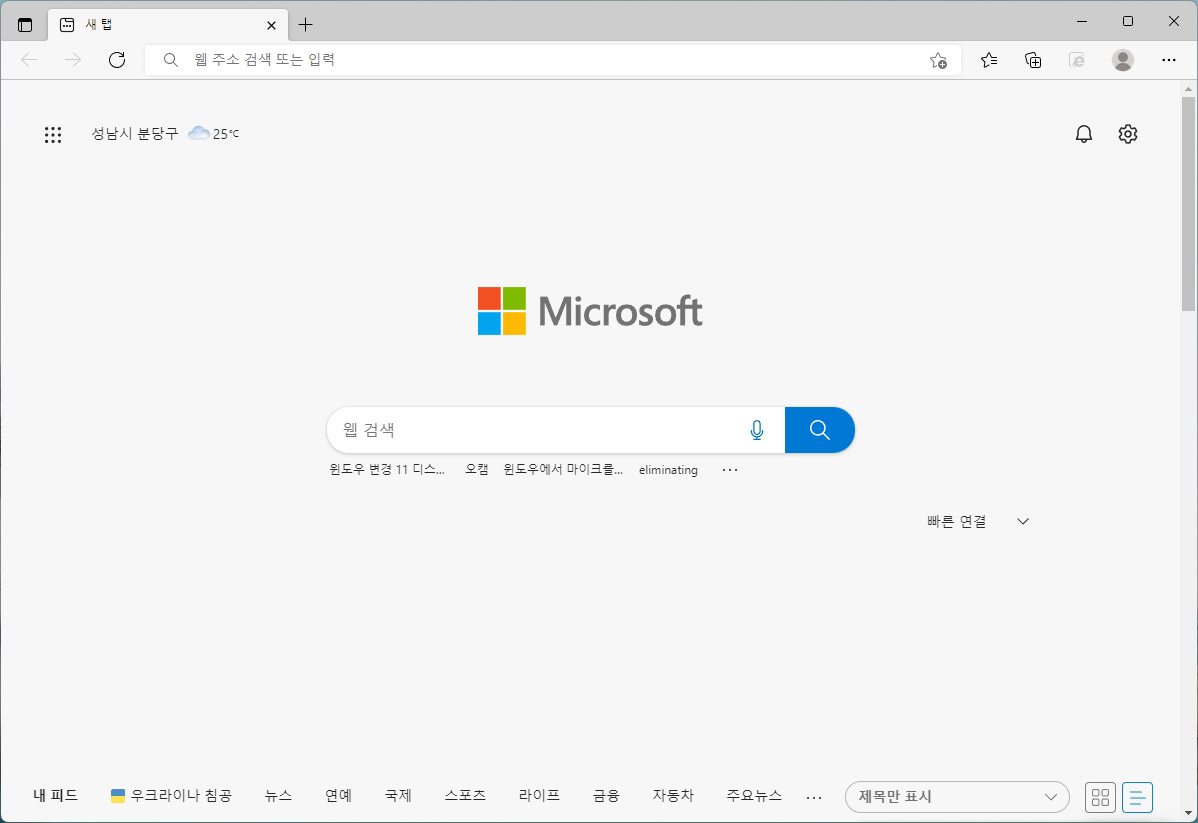
Task: Open a new tab with plus button
Action: [x=305, y=24]
